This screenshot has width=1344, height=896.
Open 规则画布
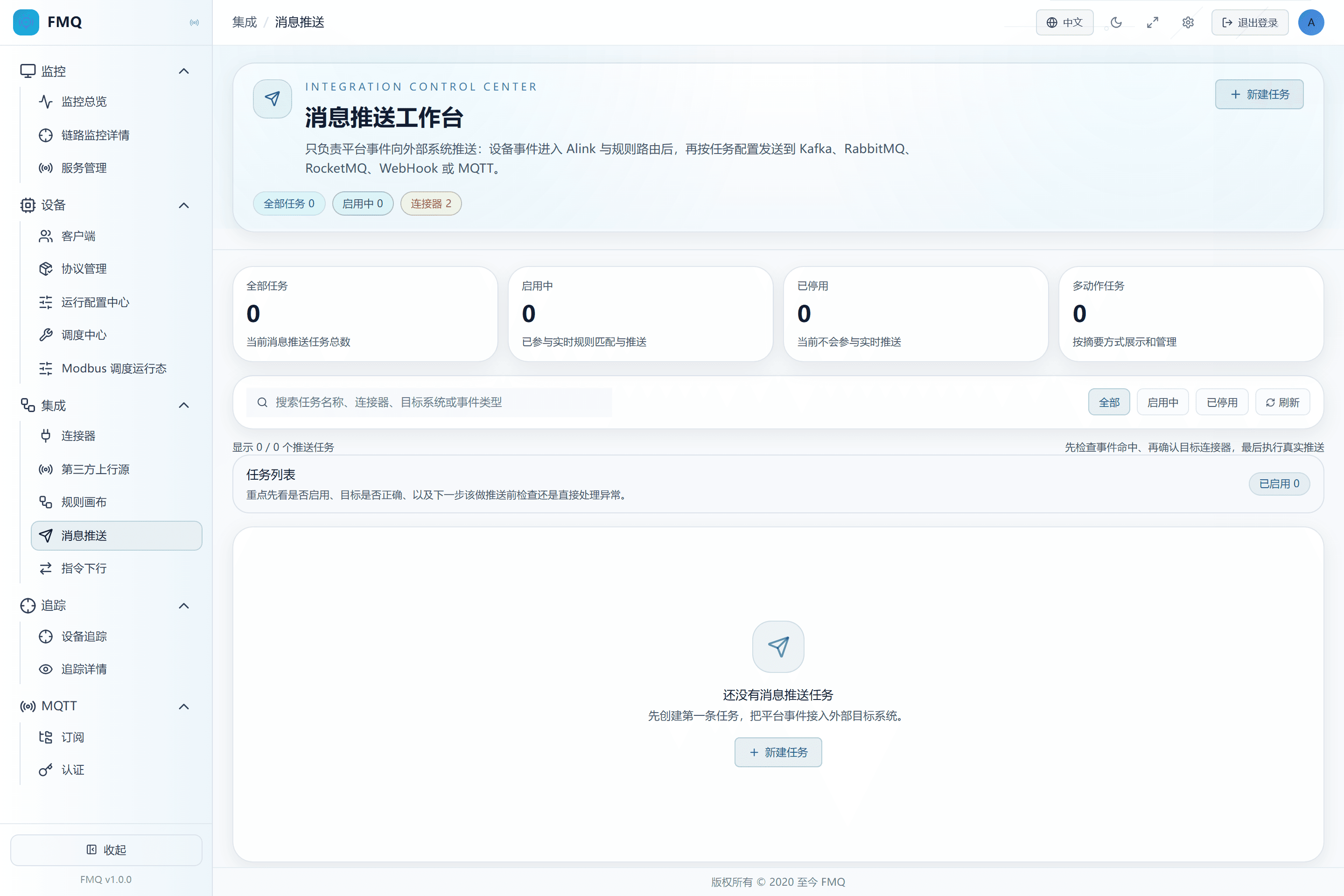(x=117, y=502)
